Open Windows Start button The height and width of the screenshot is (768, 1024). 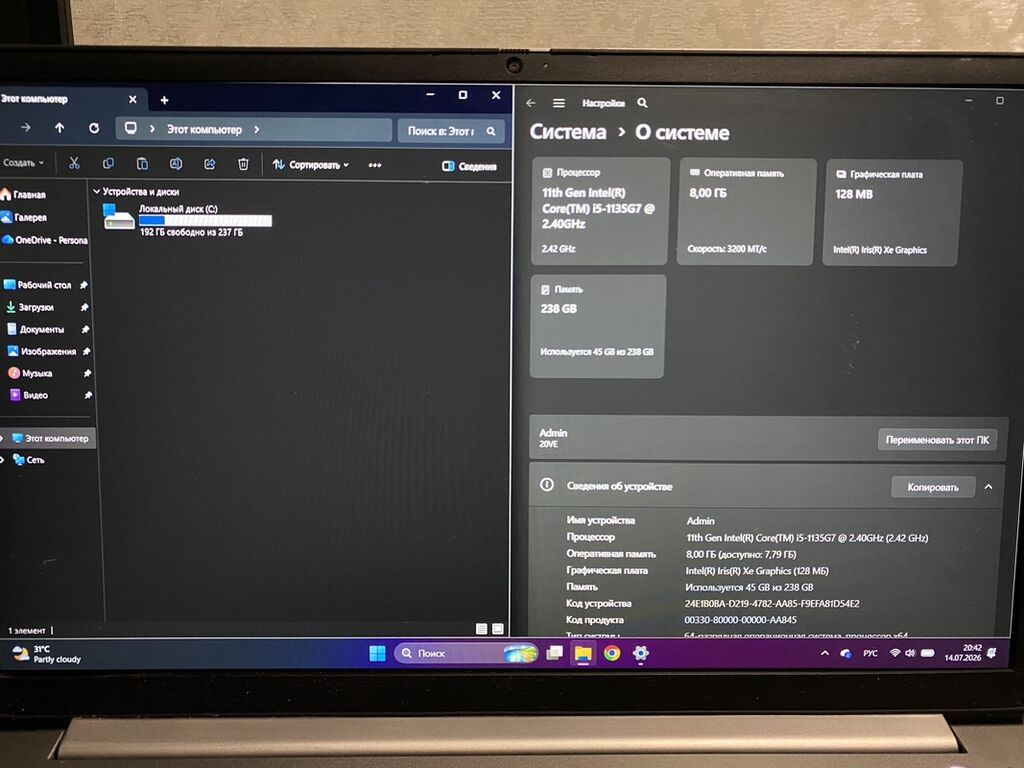(x=377, y=653)
